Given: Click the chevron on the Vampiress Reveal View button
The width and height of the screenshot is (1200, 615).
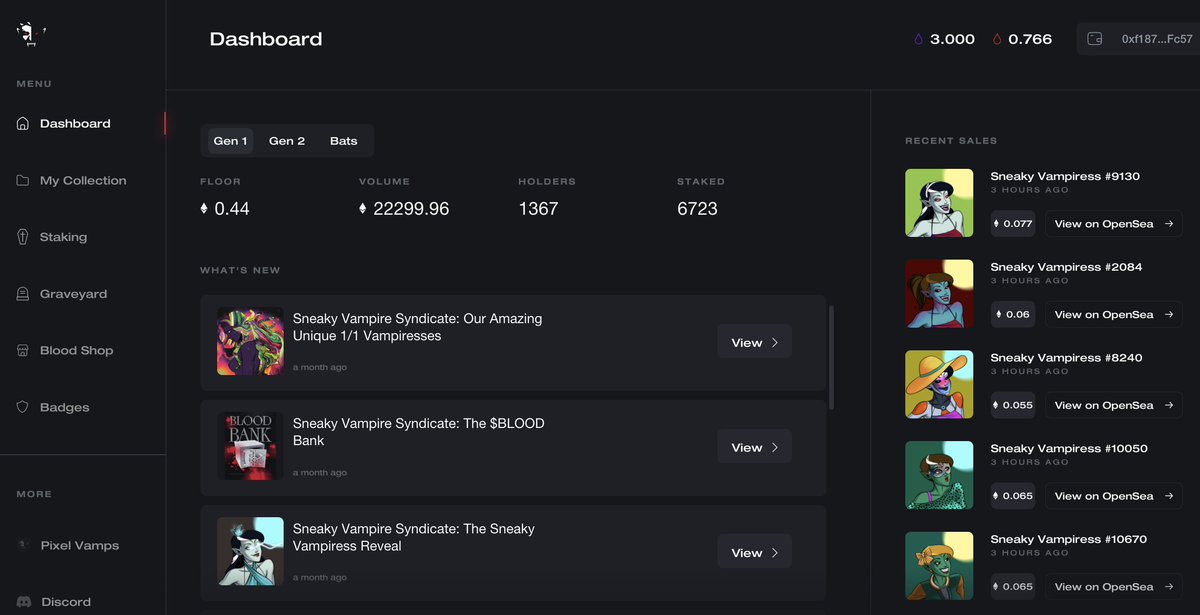Looking at the screenshot, I should pos(774,552).
